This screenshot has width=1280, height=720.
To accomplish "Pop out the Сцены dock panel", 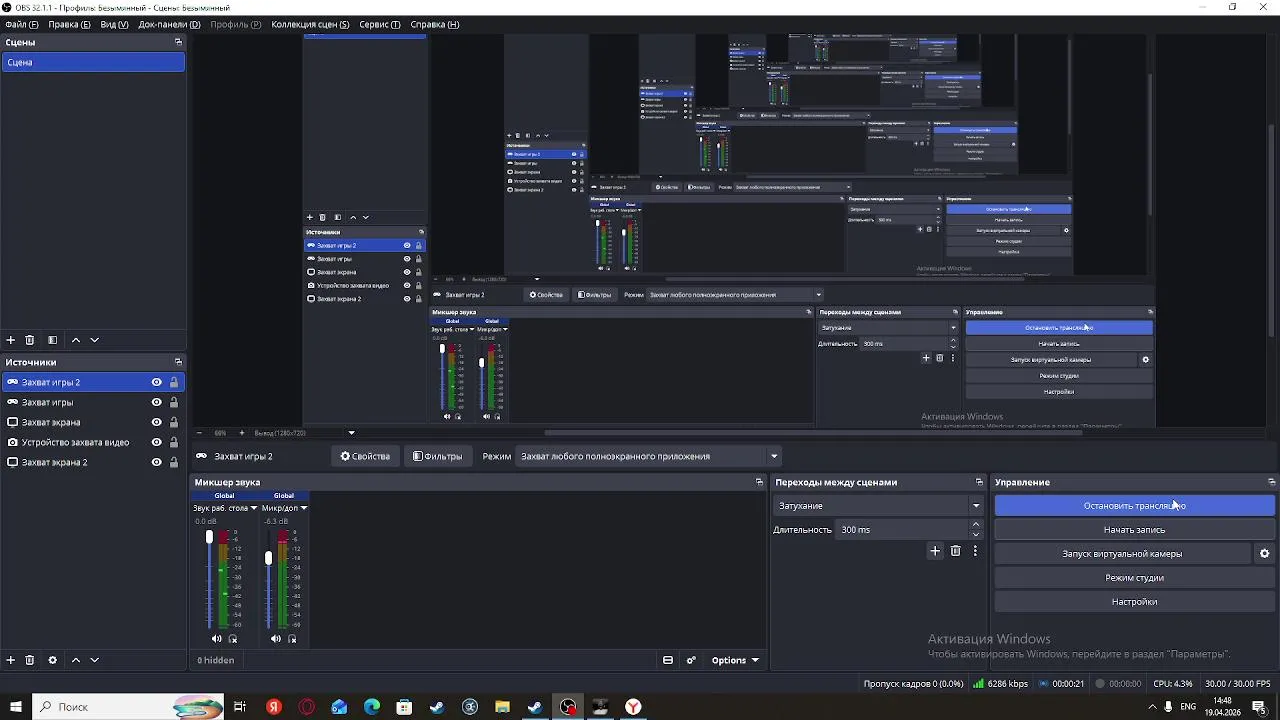I will pyautogui.click(x=178, y=42).
